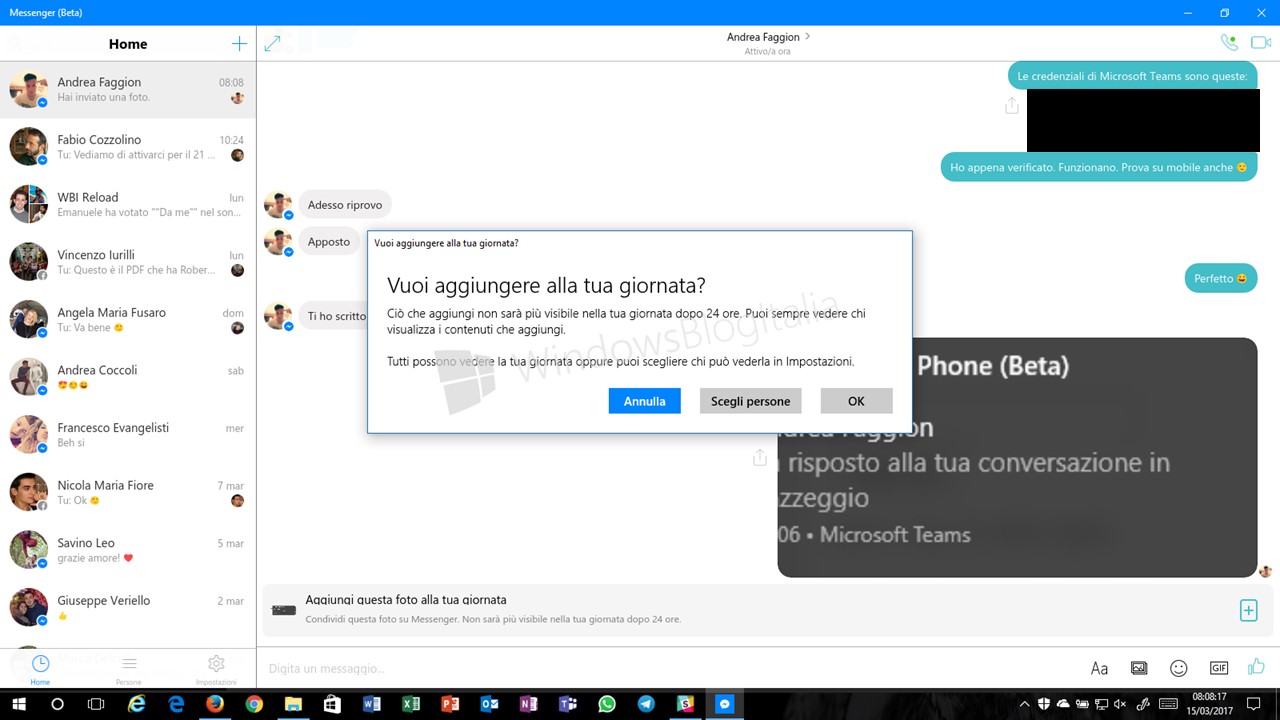Open the WBI Reload group chat
Viewport: 1280px width, 720px height.
(x=128, y=205)
